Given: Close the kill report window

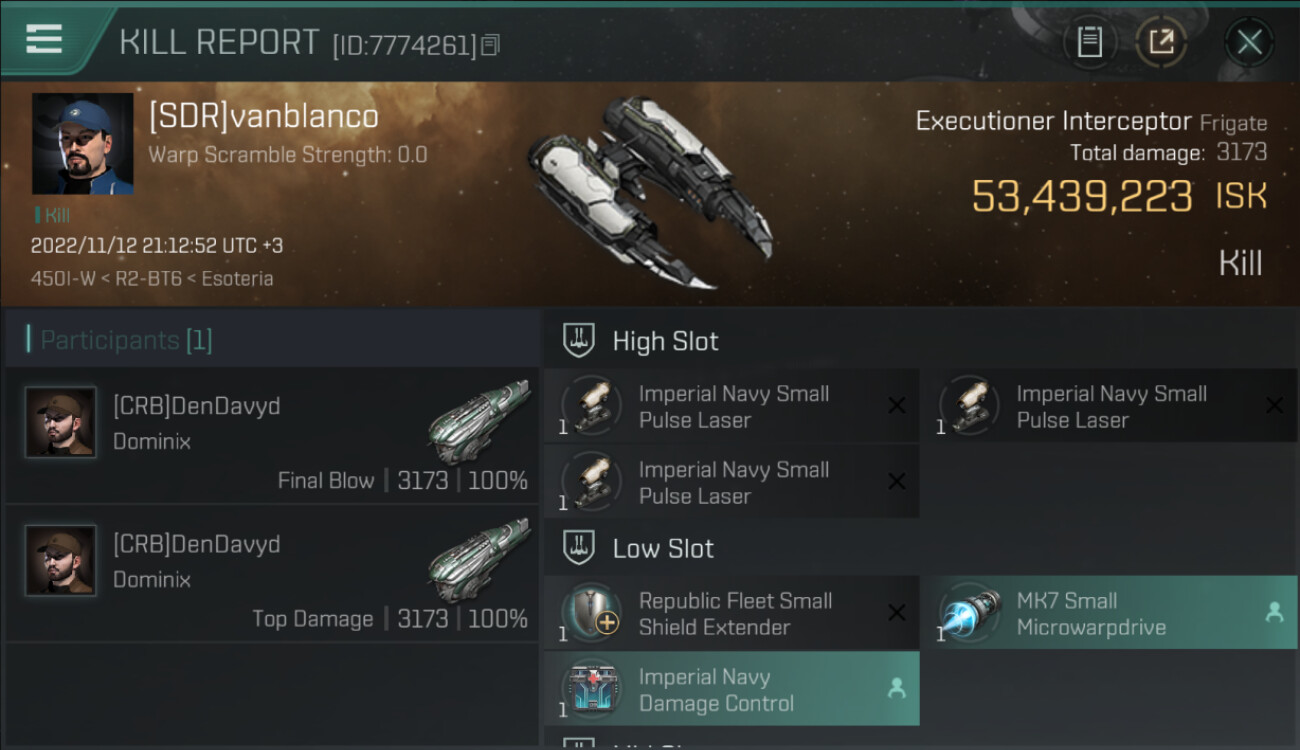Looking at the screenshot, I should point(1248,42).
